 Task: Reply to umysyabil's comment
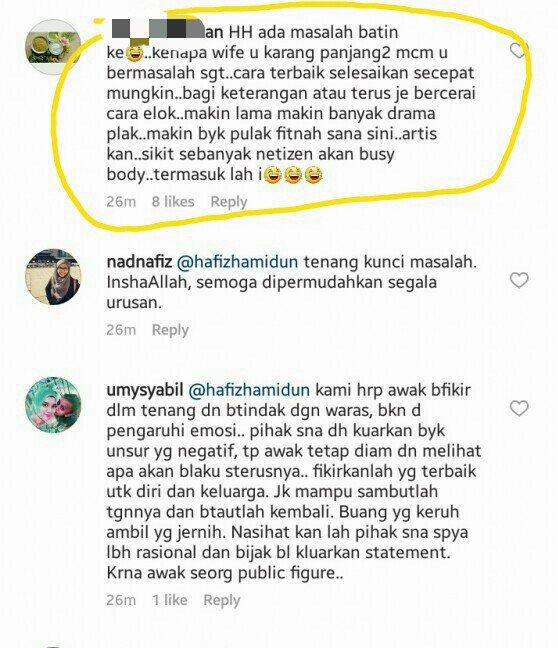click(222, 600)
